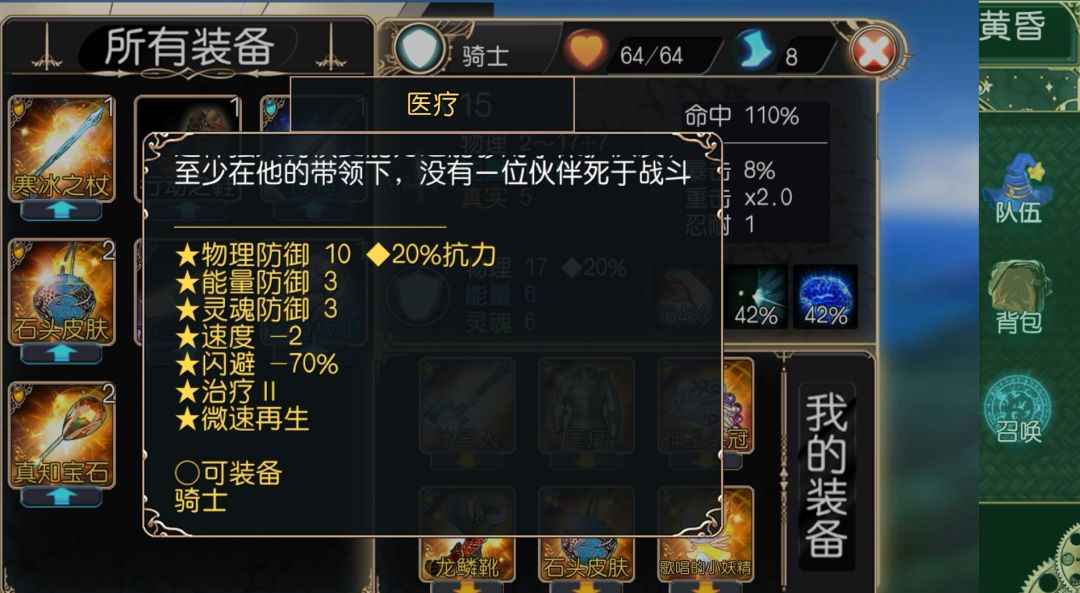Select the 寒冰之杖 equipment card

click(62, 148)
